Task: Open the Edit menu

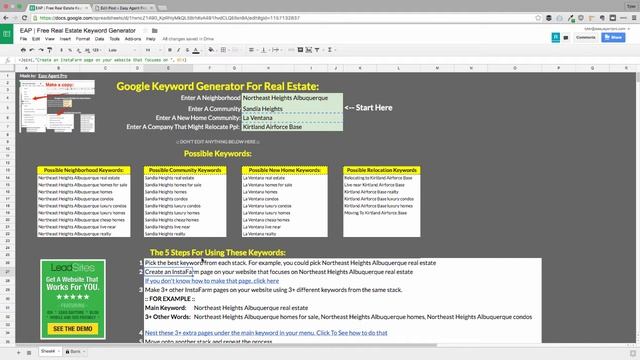Action: click(x=36, y=39)
